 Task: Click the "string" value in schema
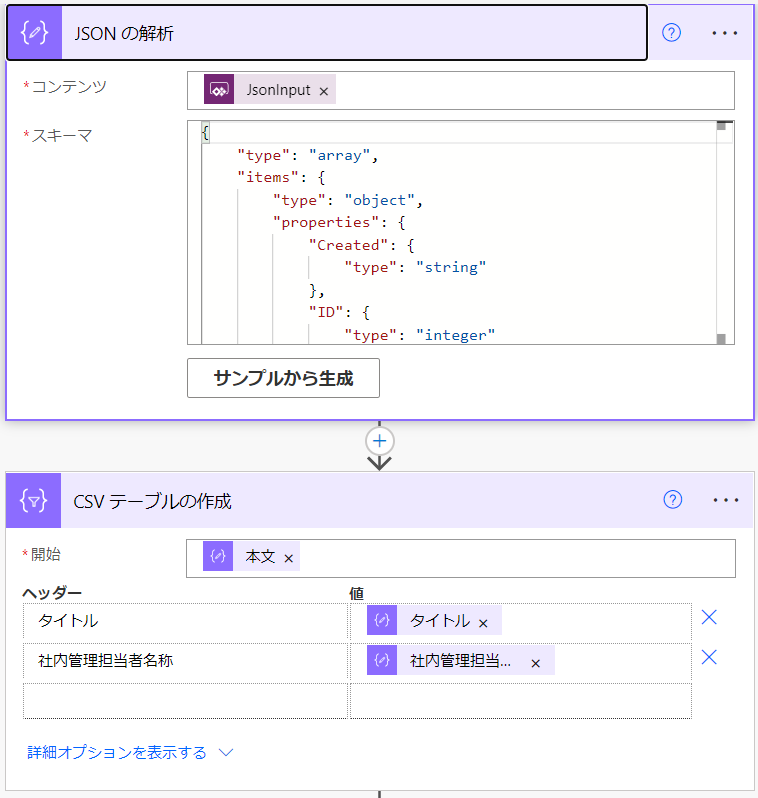tap(451, 267)
